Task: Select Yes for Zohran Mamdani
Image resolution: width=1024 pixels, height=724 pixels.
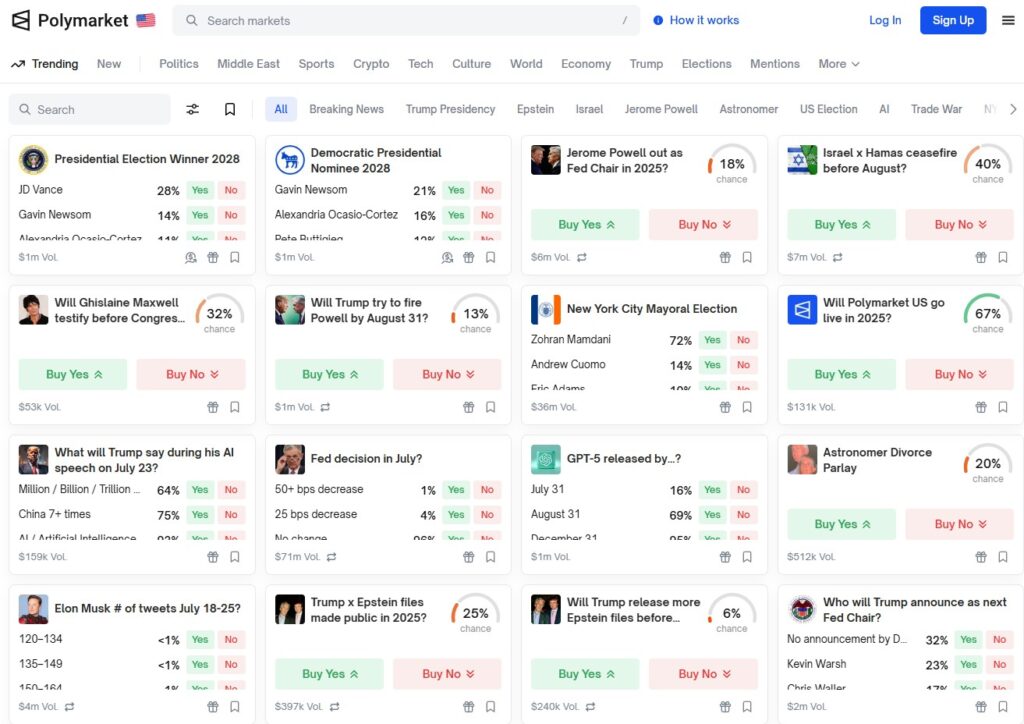Action: 712,339
